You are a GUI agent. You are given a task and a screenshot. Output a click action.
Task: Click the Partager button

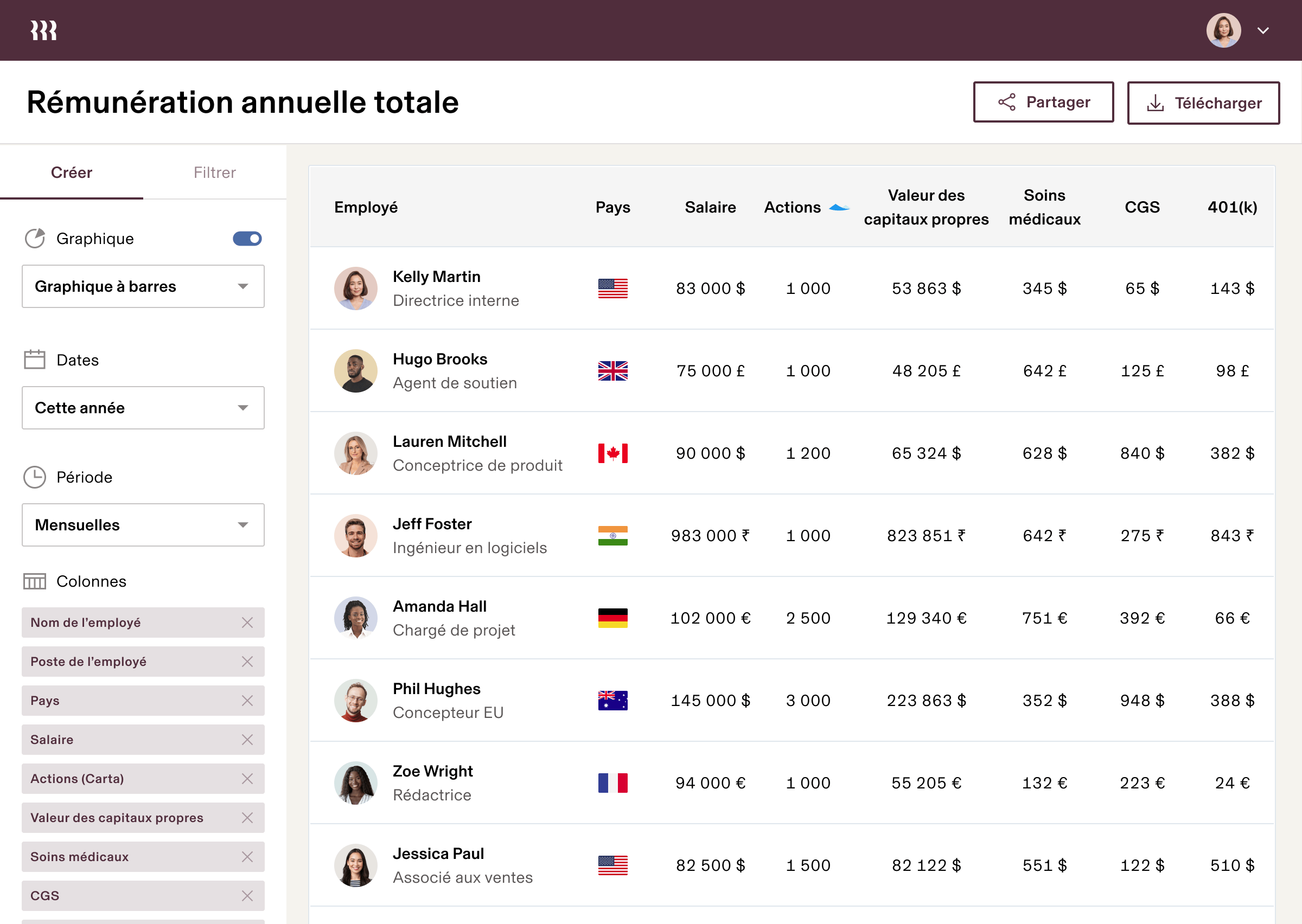[x=1044, y=102]
